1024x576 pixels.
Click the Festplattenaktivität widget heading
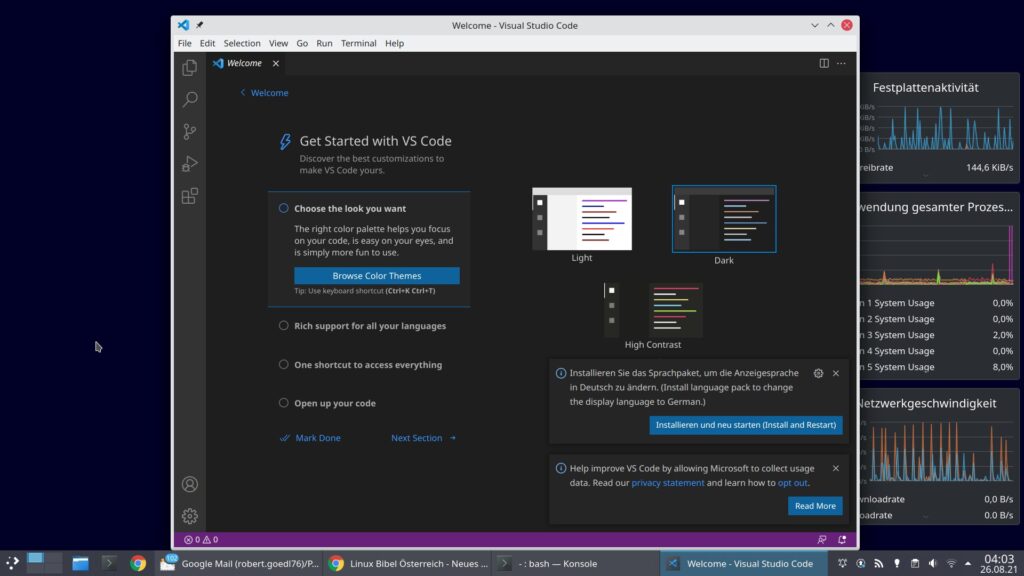pos(925,88)
